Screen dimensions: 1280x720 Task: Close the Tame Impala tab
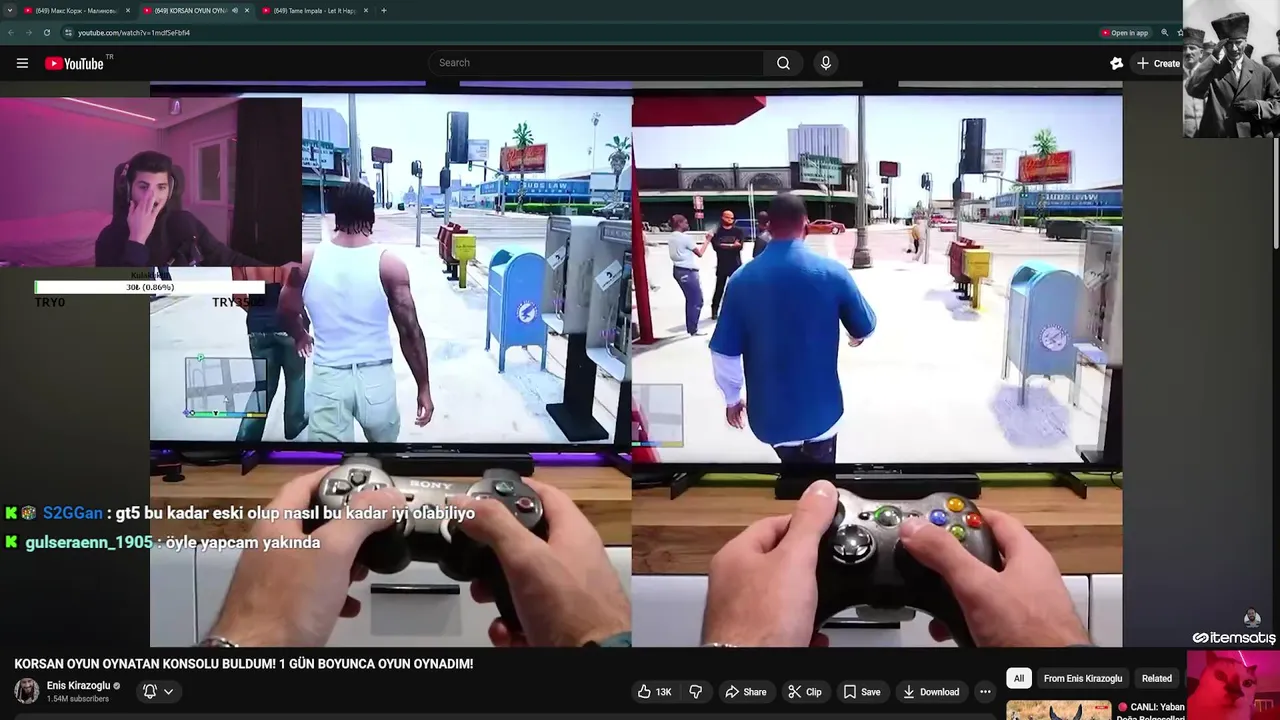point(366,10)
